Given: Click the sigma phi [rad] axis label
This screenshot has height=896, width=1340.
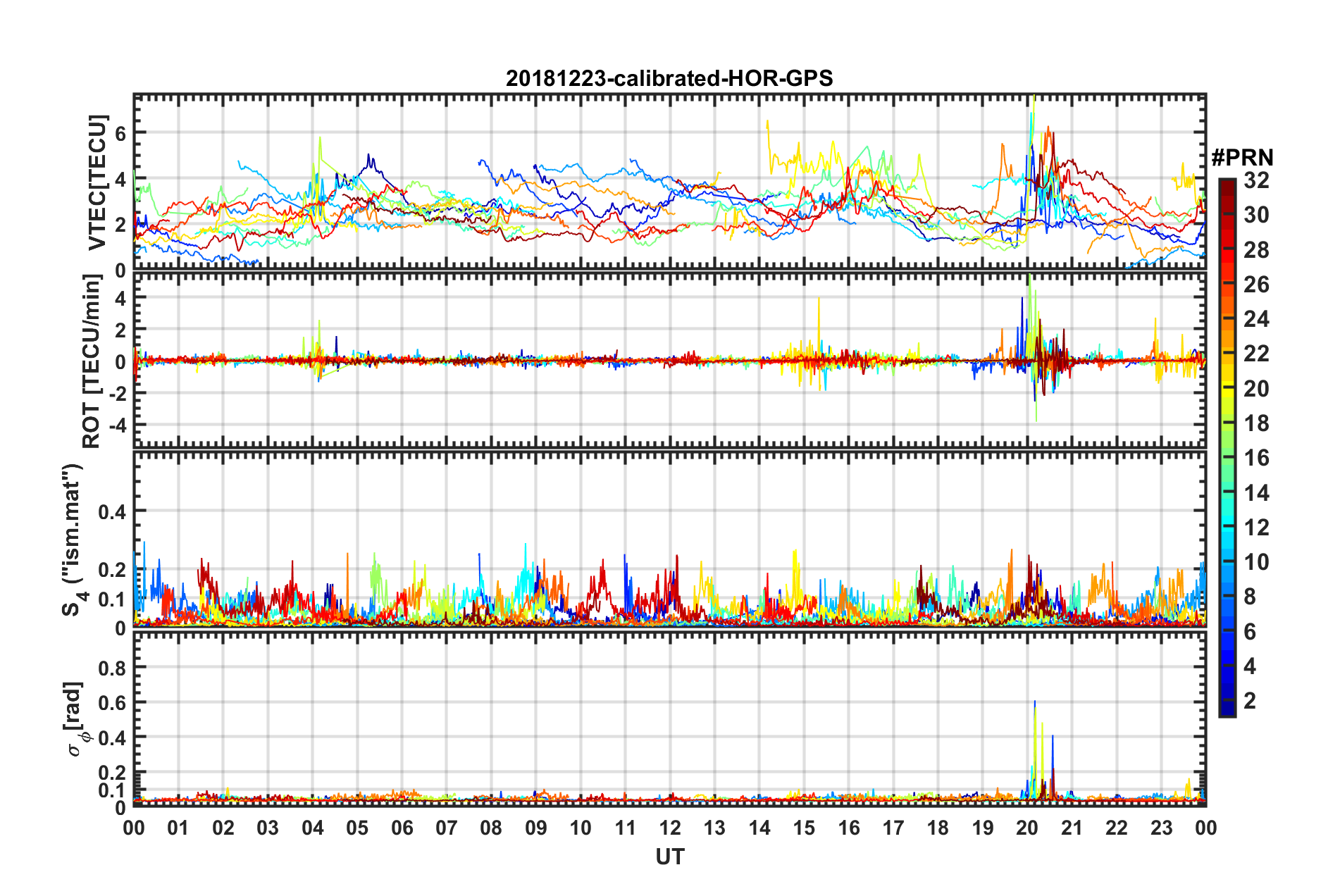Looking at the screenshot, I should 75,718.
